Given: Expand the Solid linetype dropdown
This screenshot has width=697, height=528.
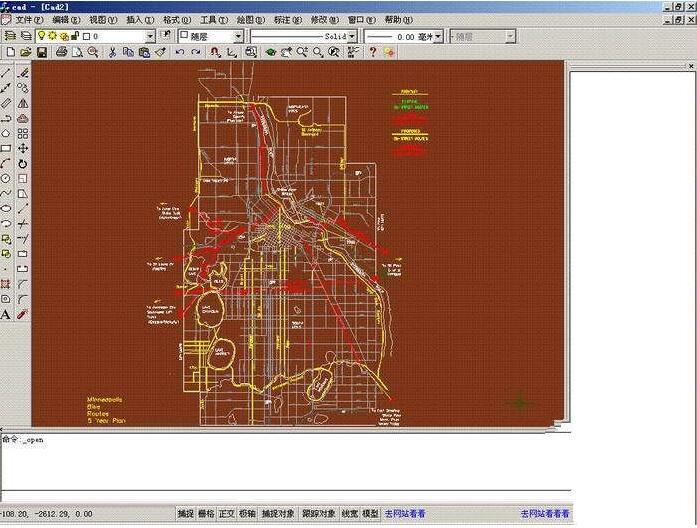Looking at the screenshot, I should pyautogui.click(x=353, y=36).
